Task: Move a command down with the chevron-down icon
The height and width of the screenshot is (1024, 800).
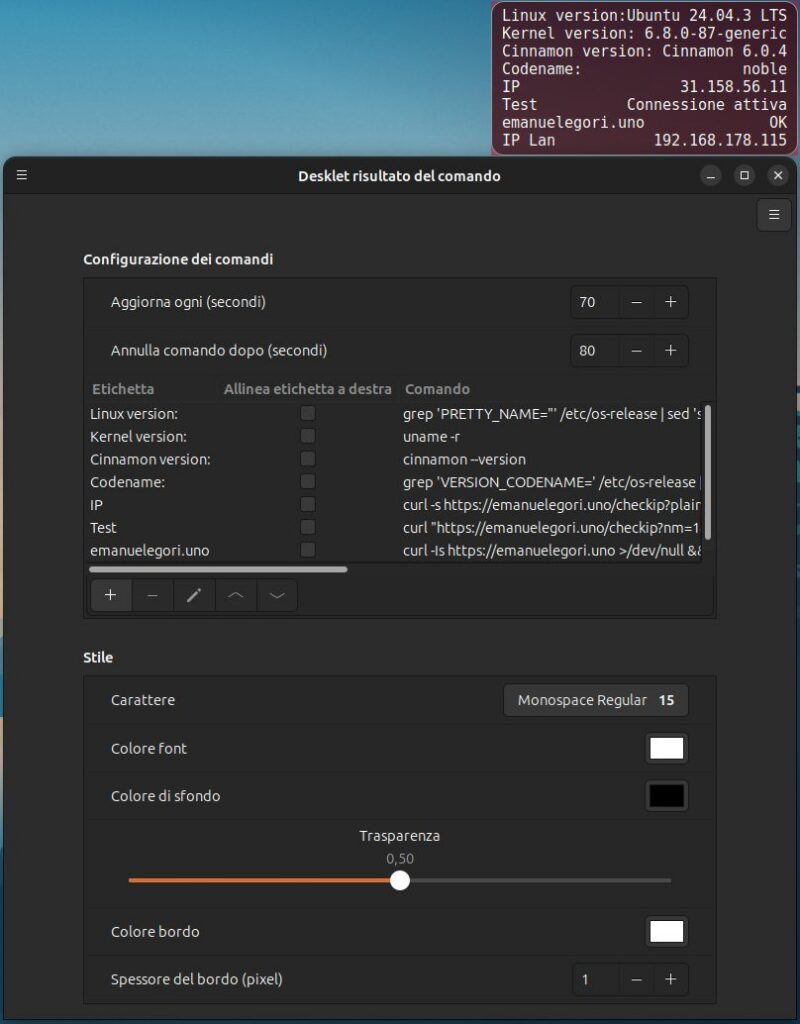Action: [x=277, y=595]
